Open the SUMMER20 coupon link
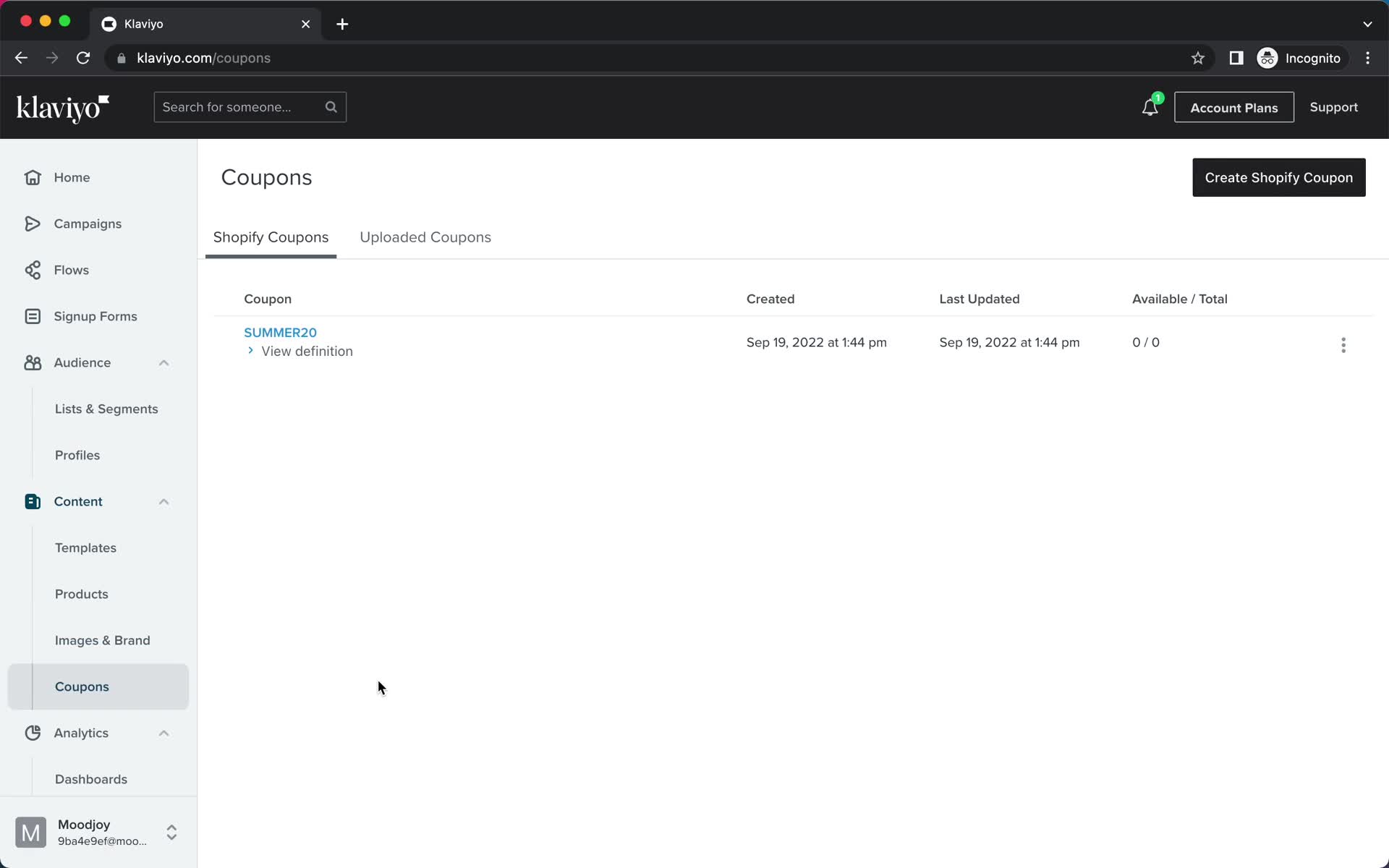This screenshot has height=868, width=1389. point(280,332)
